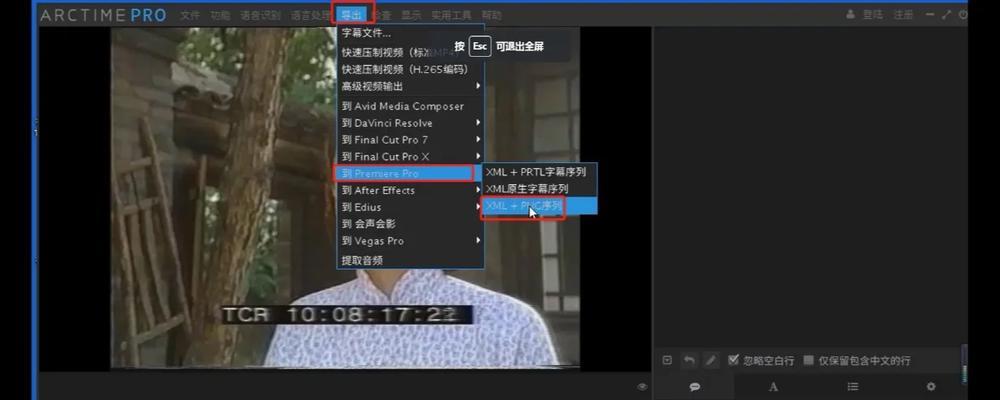Click the power icon at the top right

click(962, 15)
